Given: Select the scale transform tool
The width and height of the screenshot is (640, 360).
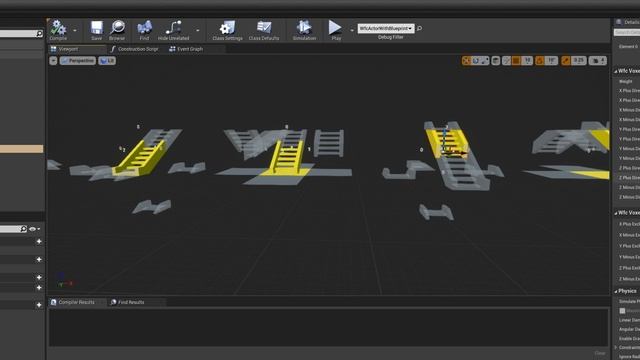Looking at the screenshot, I should tap(484, 61).
